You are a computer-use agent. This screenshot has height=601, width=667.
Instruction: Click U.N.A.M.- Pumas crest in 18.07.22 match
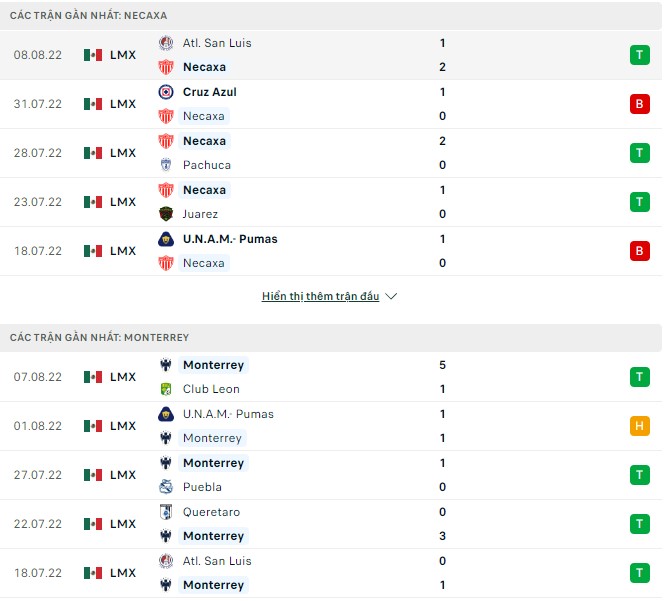click(166, 239)
